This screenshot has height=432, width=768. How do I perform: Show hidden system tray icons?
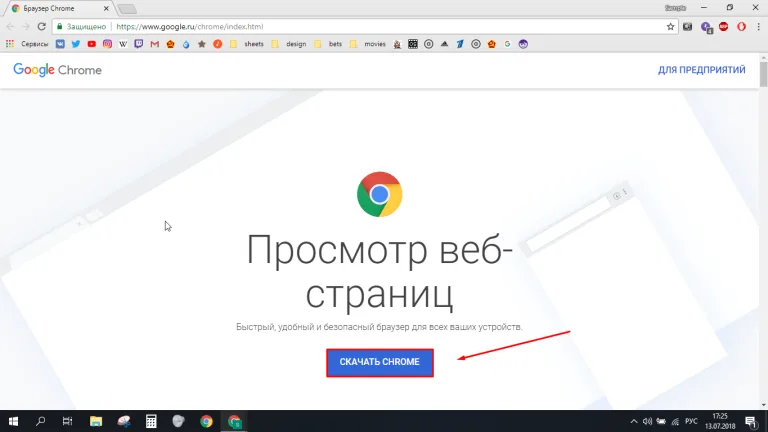click(634, 421)
